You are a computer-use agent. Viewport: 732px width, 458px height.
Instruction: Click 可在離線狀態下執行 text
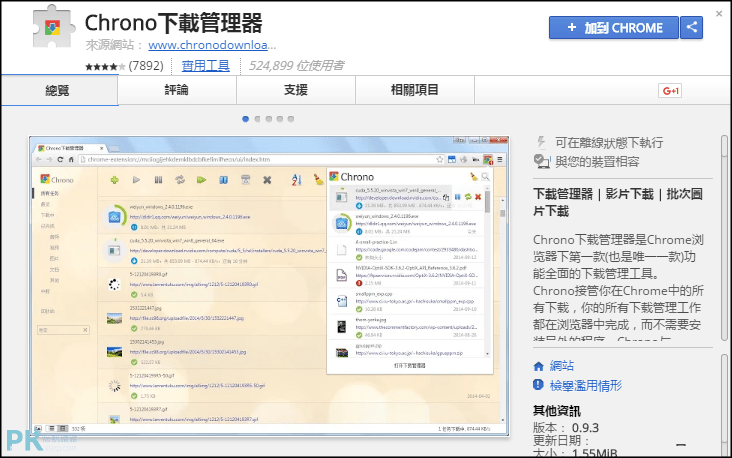pos(609,142)
